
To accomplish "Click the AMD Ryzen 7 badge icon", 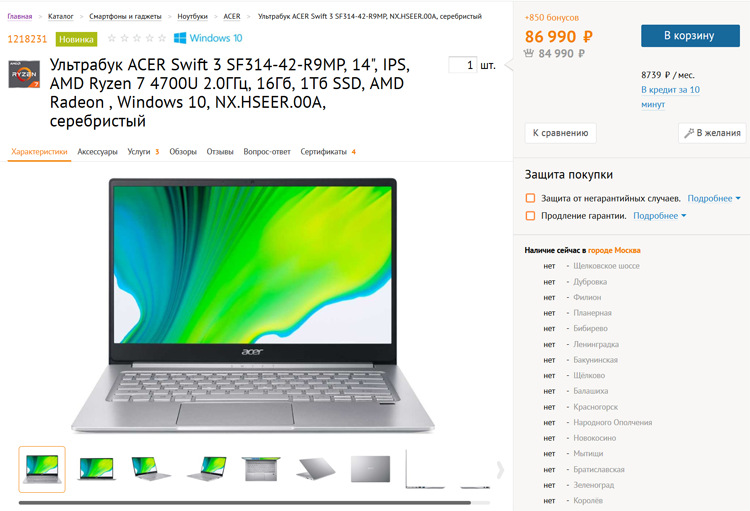I will pyautogui.click(x=24, y=74).
